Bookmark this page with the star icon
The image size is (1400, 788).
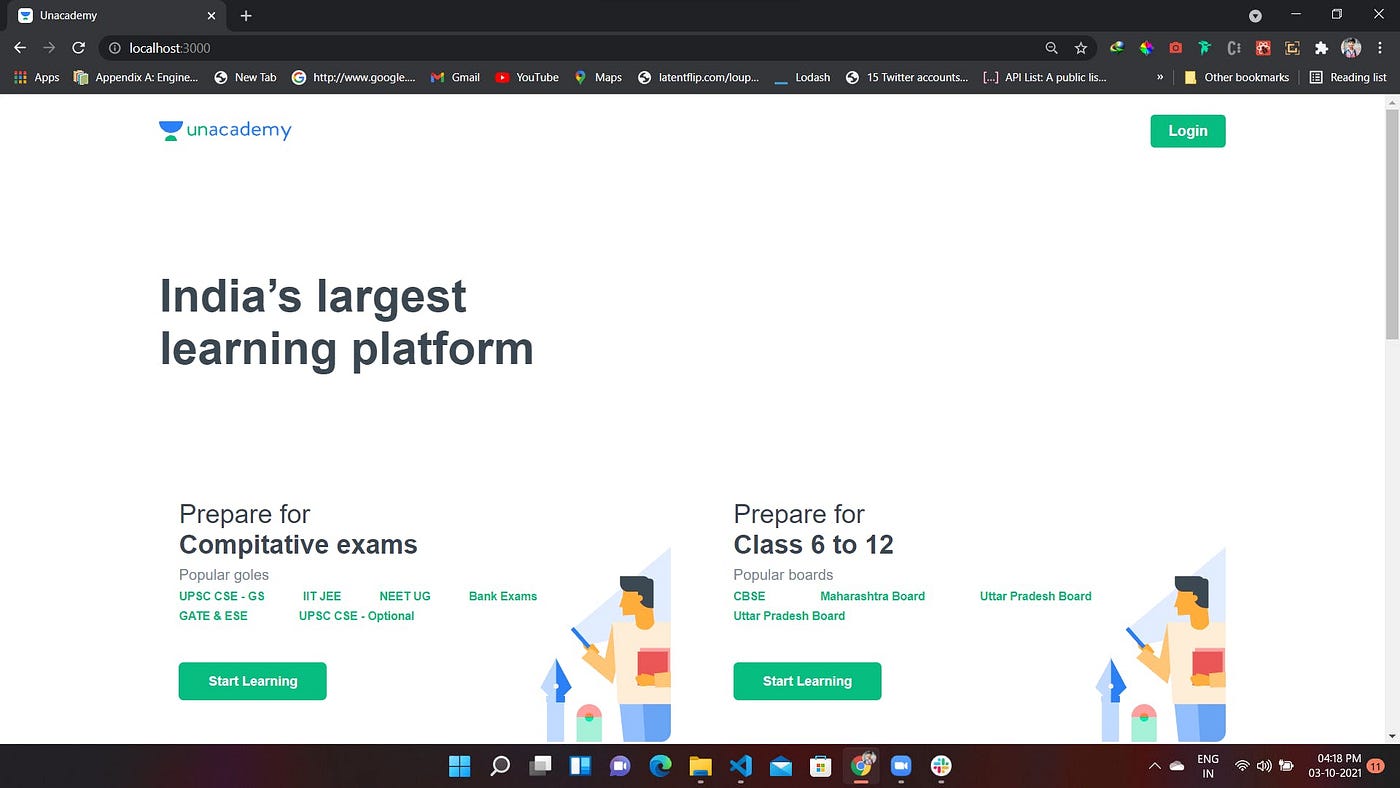click(x=1080, y=48)
